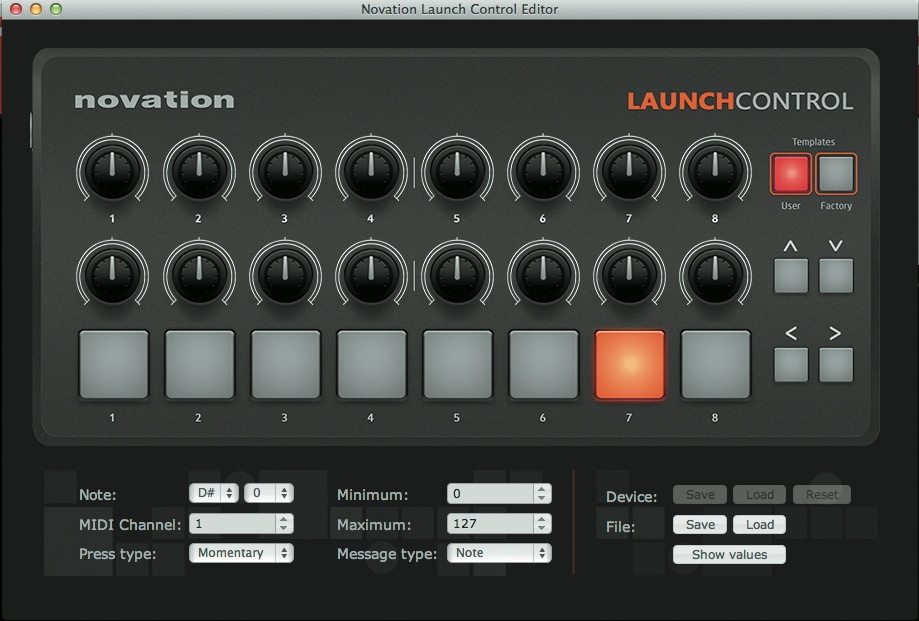Open the note octave dropdown
Image resolution: width=919 pixels, height=621 pixels.
tap(268, 493)
